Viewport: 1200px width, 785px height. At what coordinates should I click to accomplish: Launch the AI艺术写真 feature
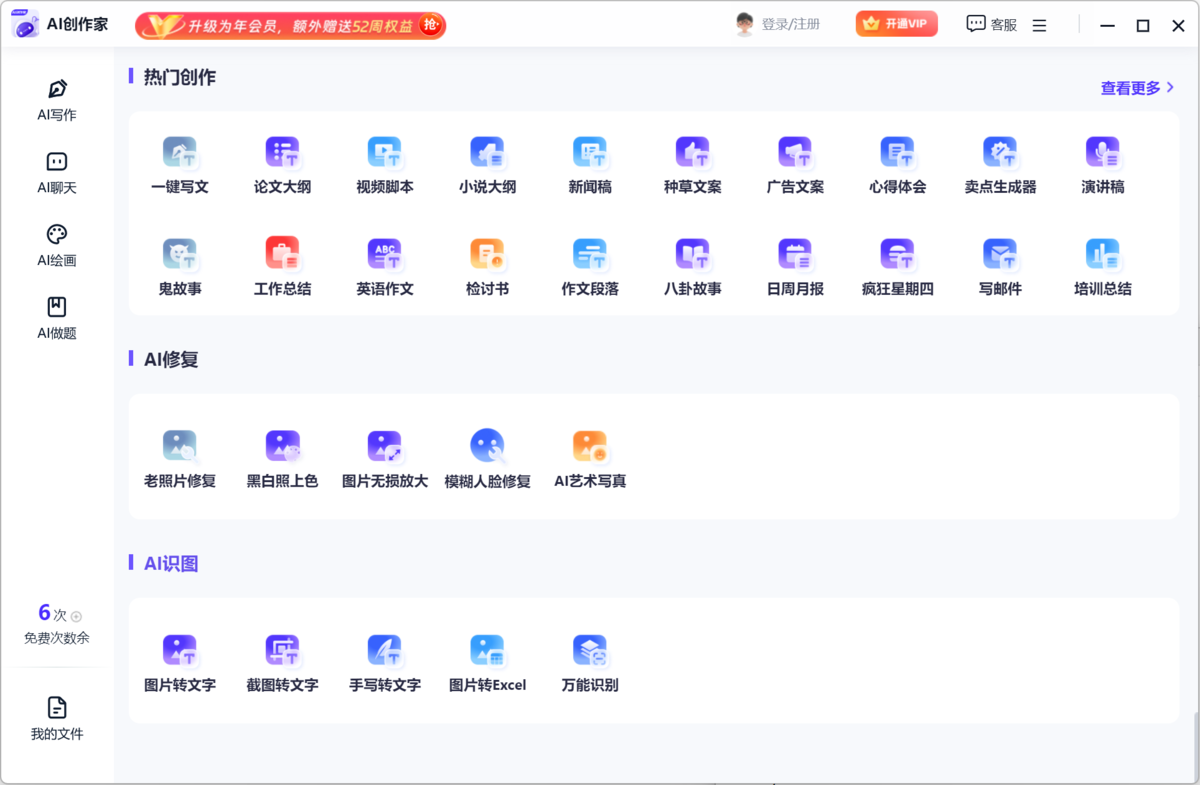590,456
